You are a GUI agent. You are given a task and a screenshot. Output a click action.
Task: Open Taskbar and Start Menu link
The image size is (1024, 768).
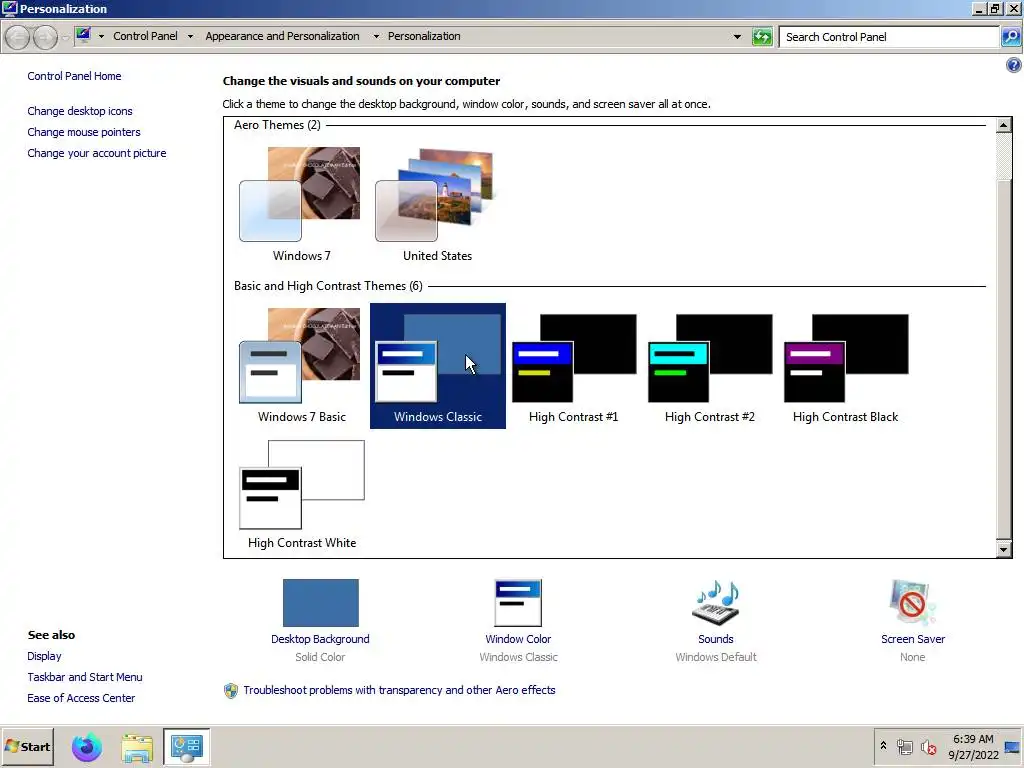85,677
